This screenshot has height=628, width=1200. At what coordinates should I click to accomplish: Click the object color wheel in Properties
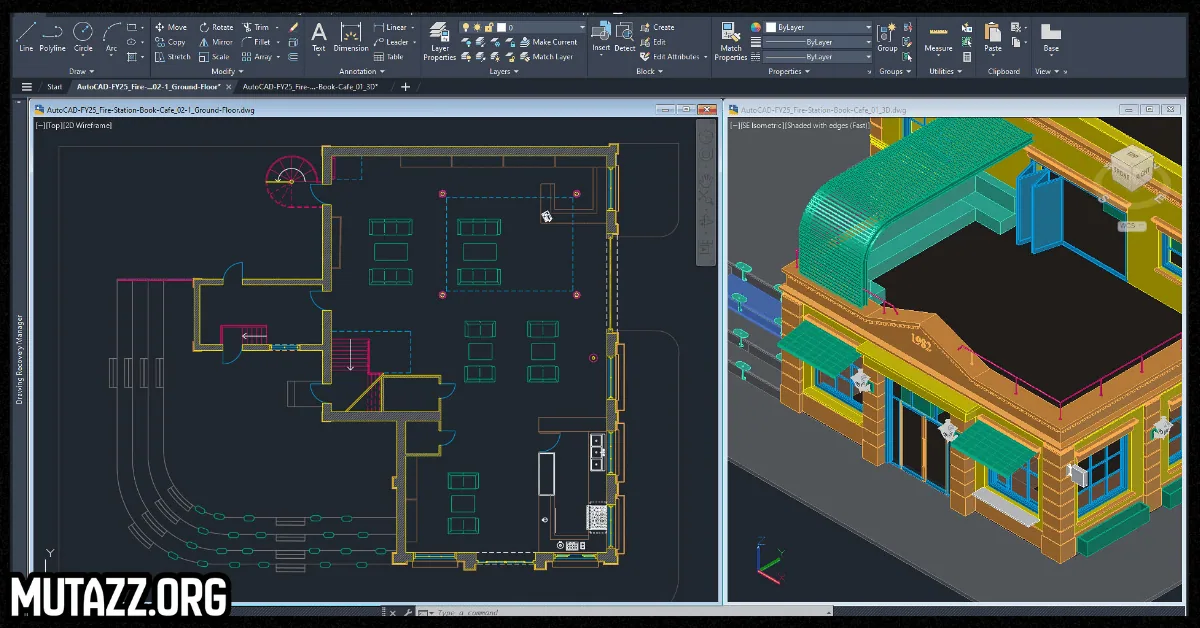(756, 27)
